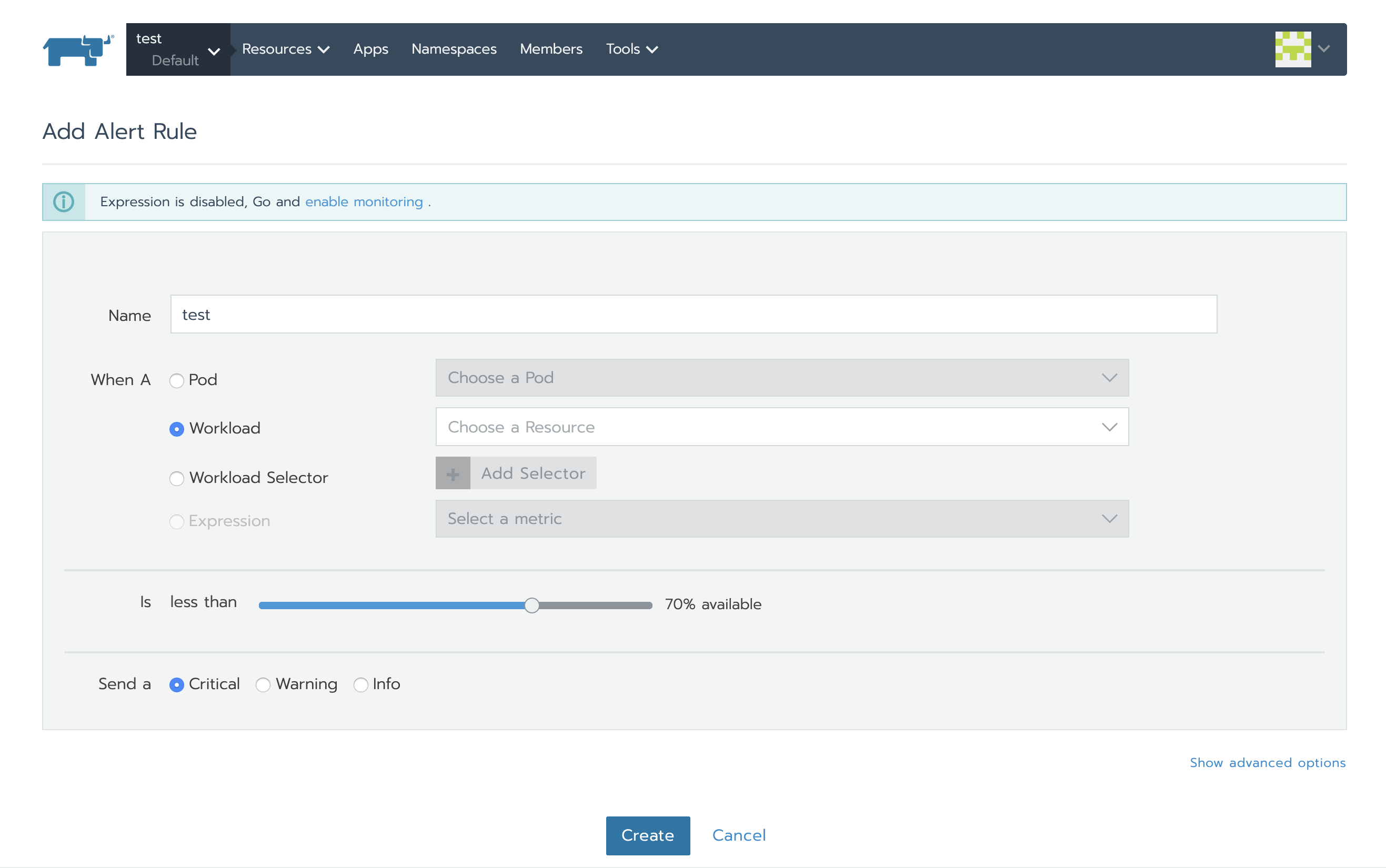Go to the Namespaces tab
1386x868 pixels.
click(454, 49)
